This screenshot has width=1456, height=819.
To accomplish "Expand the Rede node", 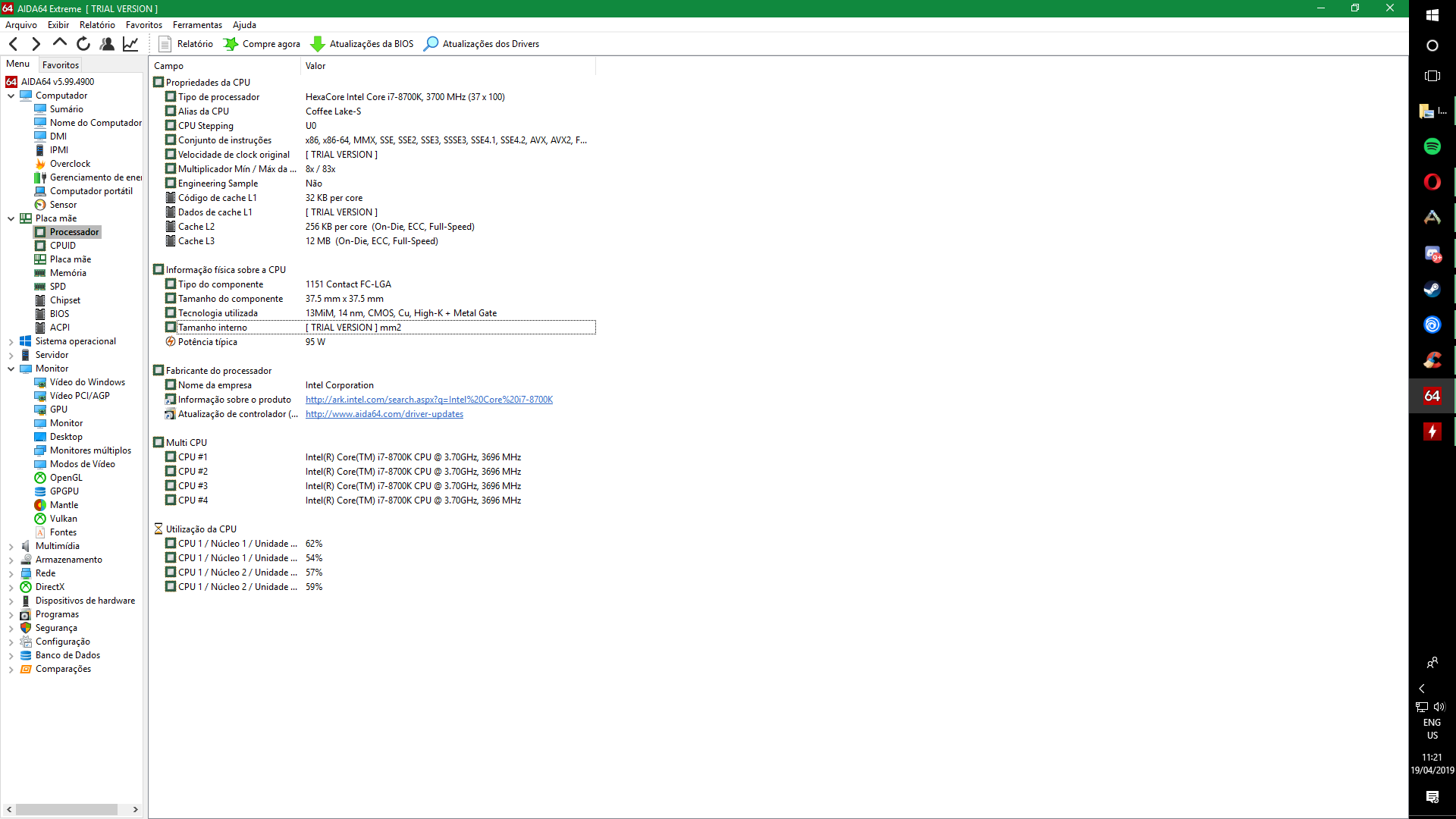I will (x=11, y=574).
